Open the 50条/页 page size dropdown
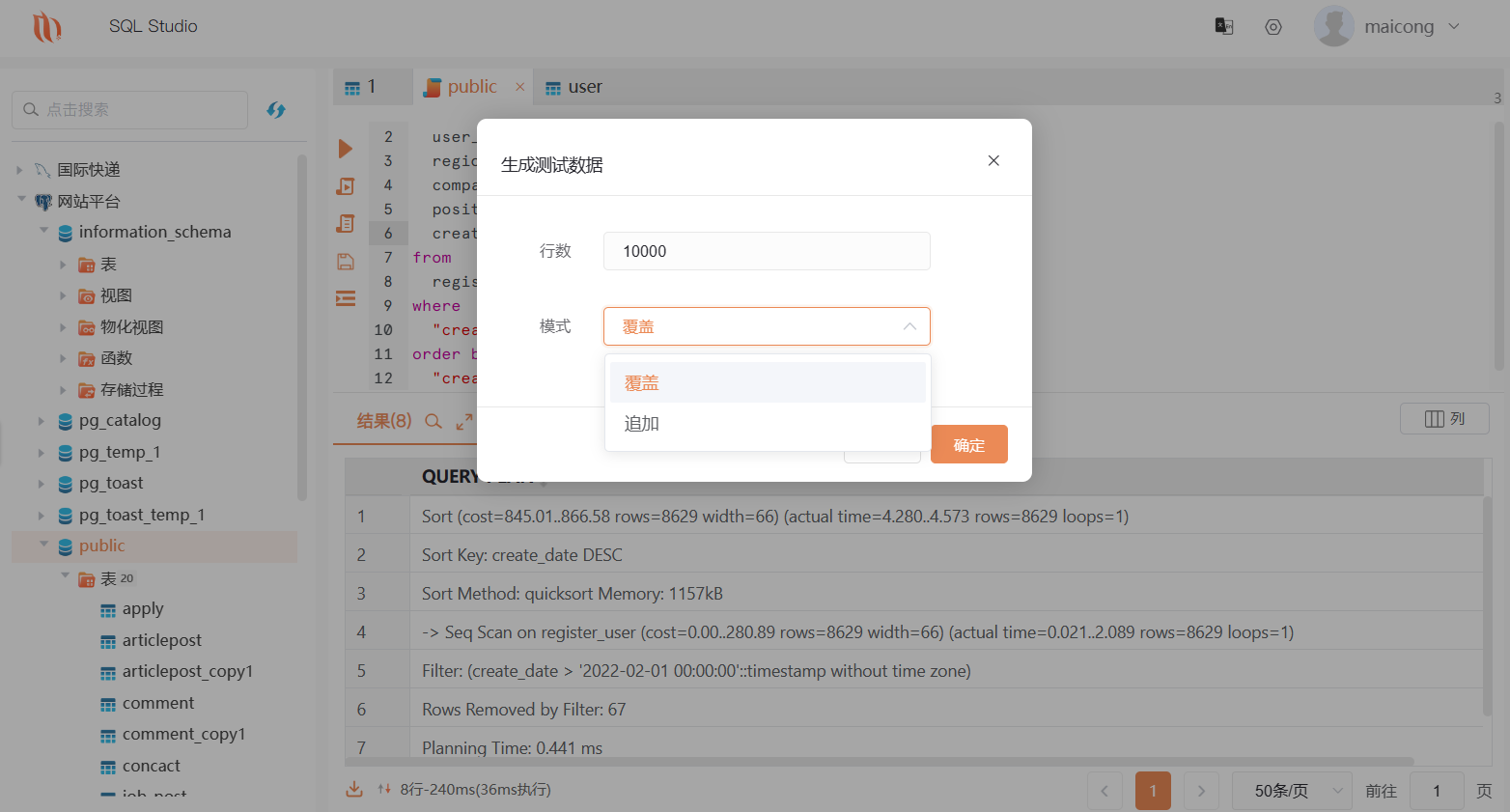The image size is (1510, 812). 1292,791
